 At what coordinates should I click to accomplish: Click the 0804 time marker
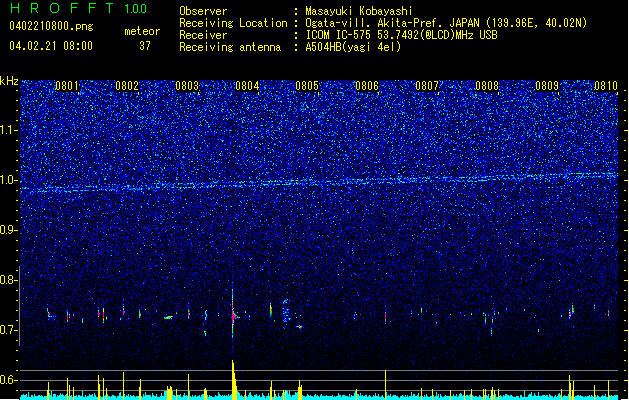point(247,86)
